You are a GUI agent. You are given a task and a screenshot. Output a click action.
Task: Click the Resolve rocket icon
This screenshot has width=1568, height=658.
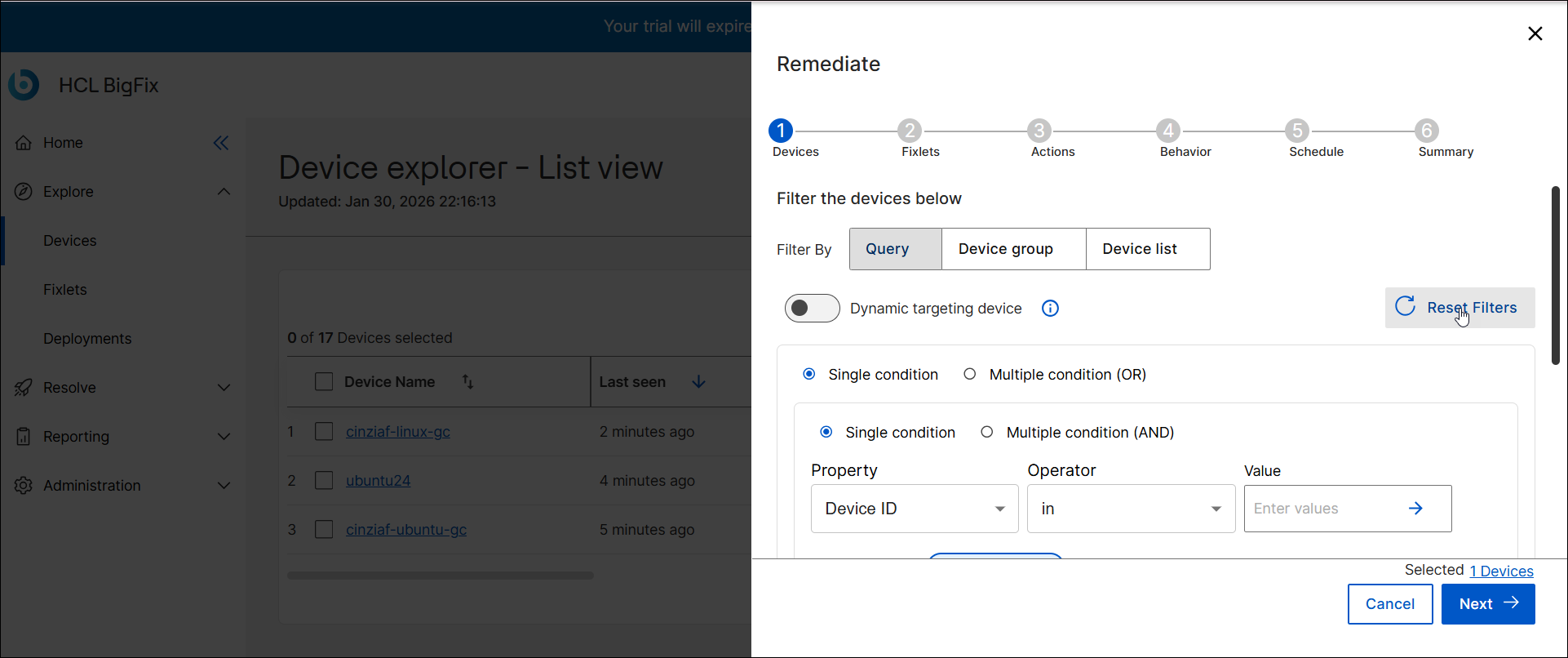tap(24, 388)
